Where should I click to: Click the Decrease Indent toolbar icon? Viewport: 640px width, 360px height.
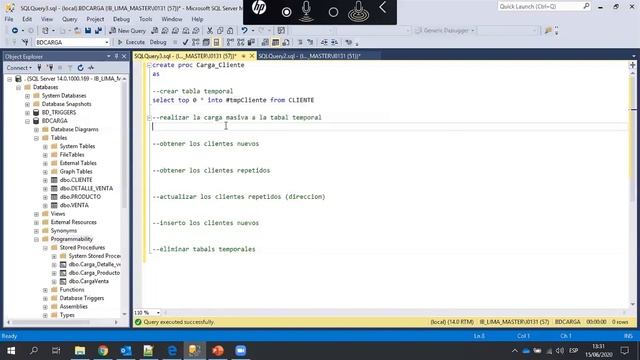[x=324, y=42]
